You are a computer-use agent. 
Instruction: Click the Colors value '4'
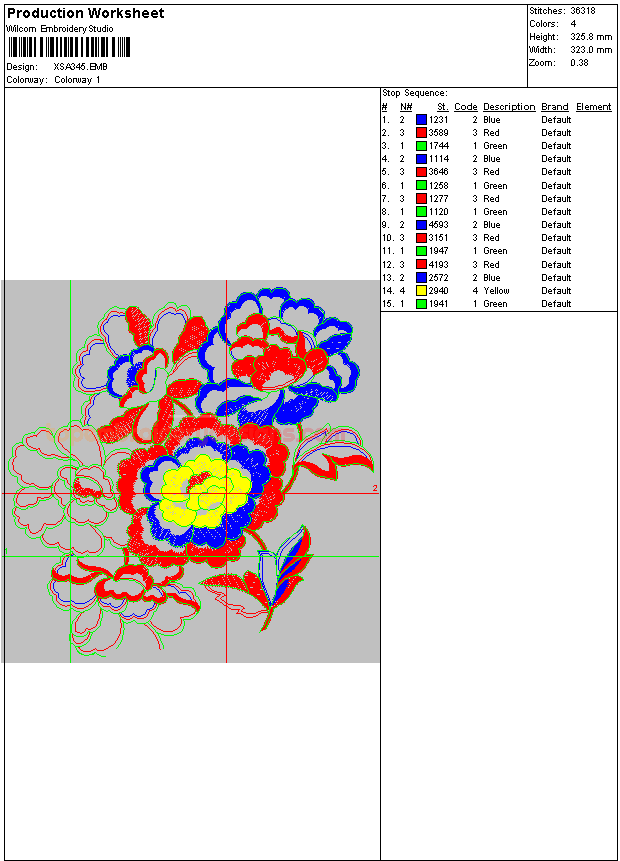pos(573,24)
